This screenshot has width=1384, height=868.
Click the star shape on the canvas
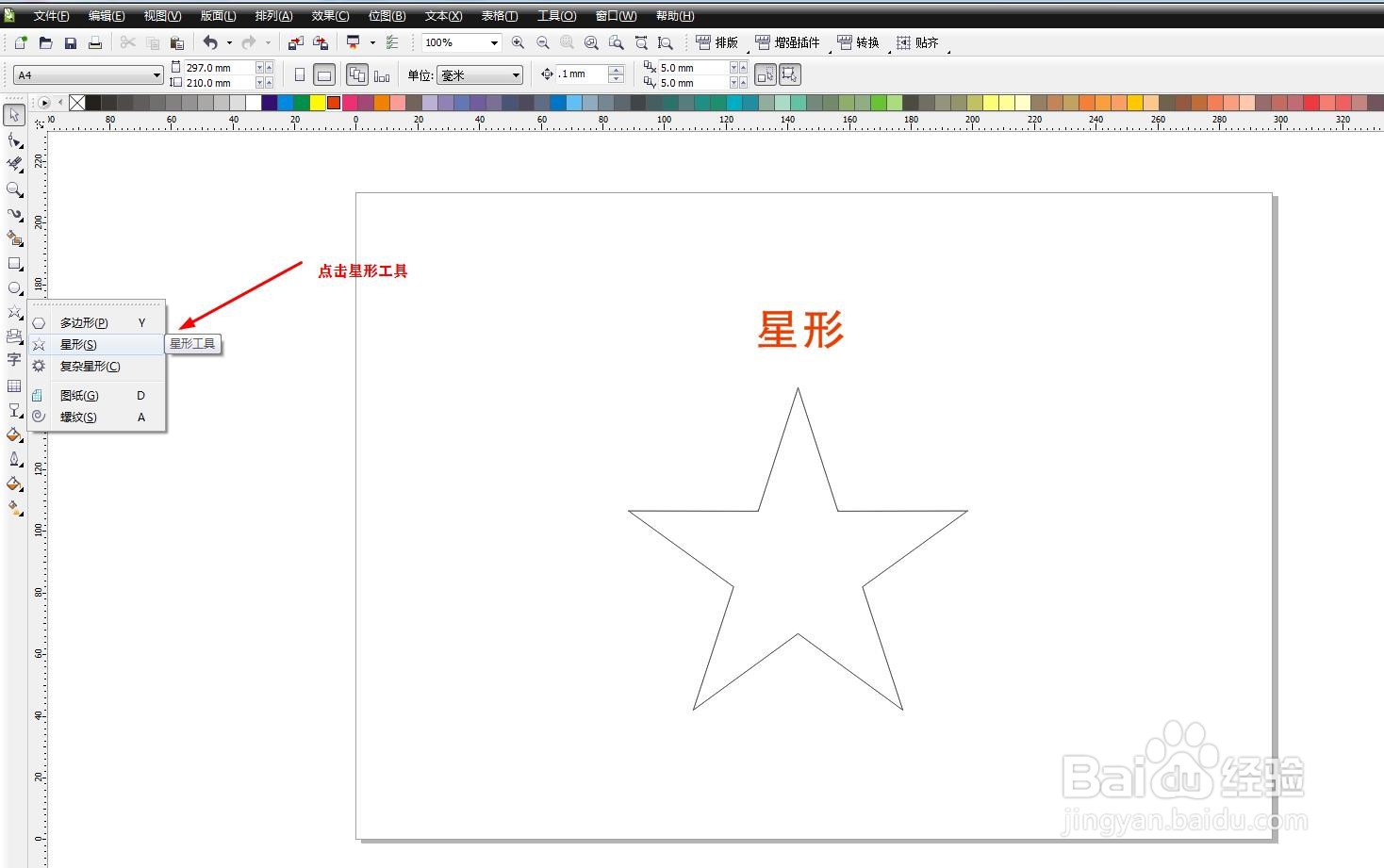[x=798, y=549]
